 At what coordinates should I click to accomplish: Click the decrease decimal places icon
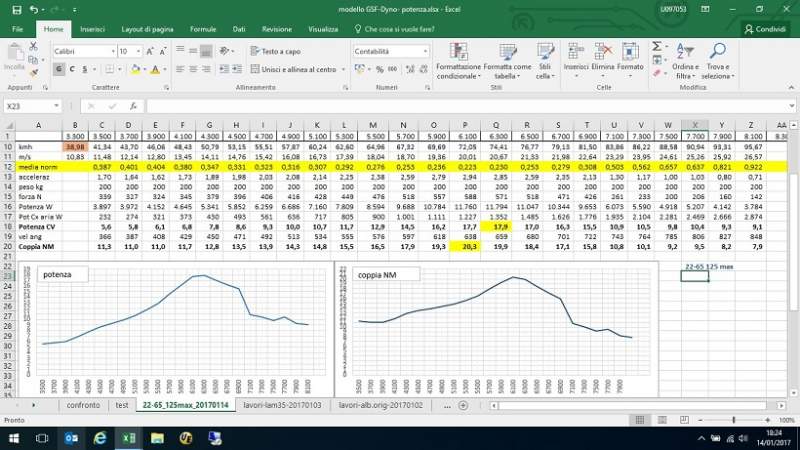[423, 69]
